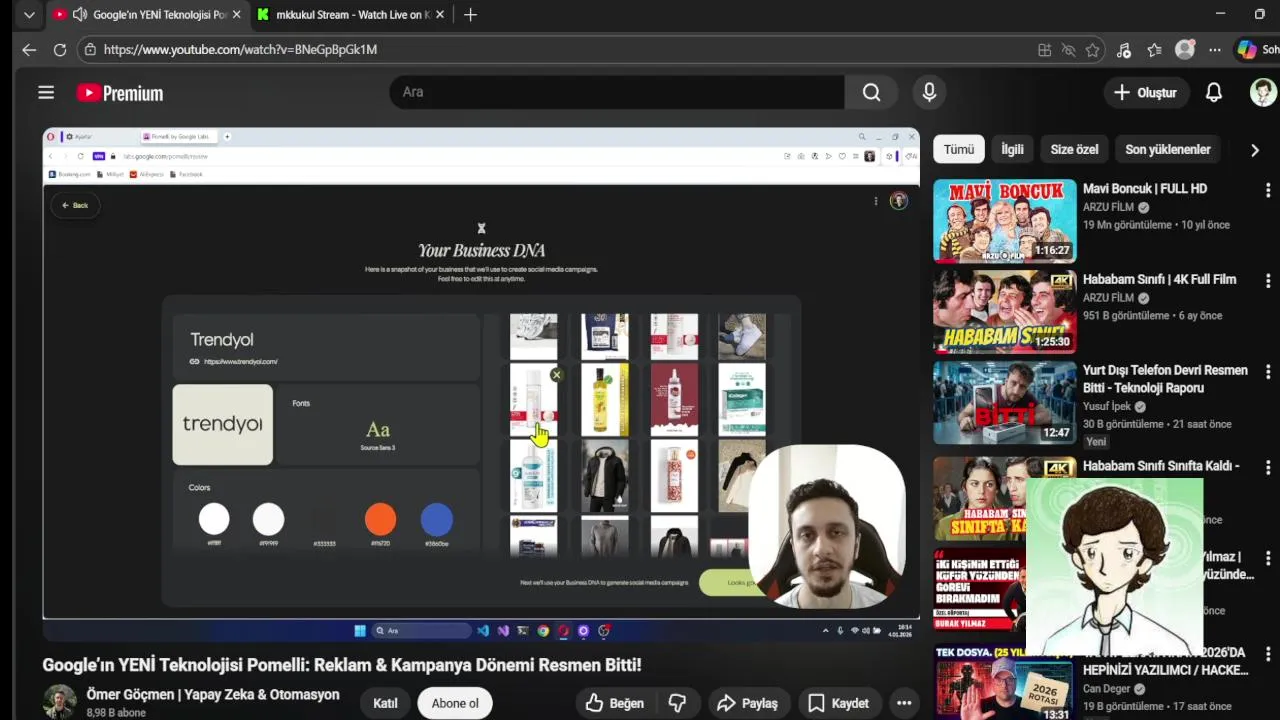Open Copilot sidebar icon
1280x720 pixels.
pyautogui.click(x=1246, y=49)
